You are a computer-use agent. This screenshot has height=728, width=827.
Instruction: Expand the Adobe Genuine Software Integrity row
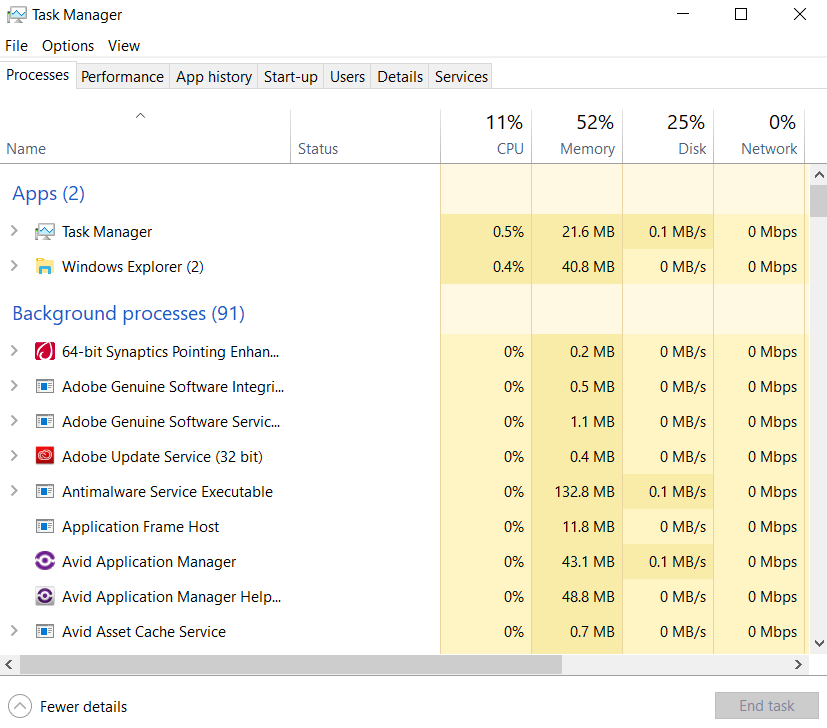(x=14, y=386)
